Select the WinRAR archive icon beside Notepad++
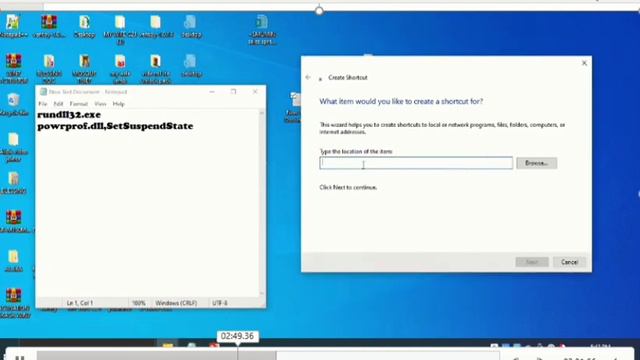 (49, 27)
